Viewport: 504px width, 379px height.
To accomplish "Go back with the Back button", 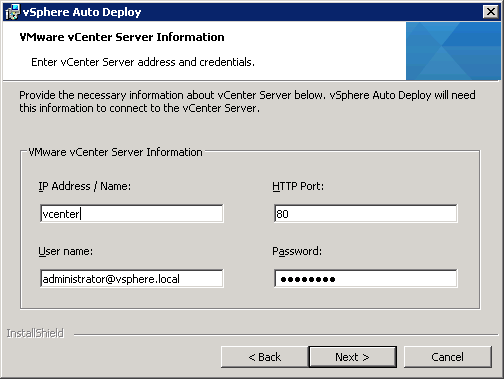I will point(265,357).
